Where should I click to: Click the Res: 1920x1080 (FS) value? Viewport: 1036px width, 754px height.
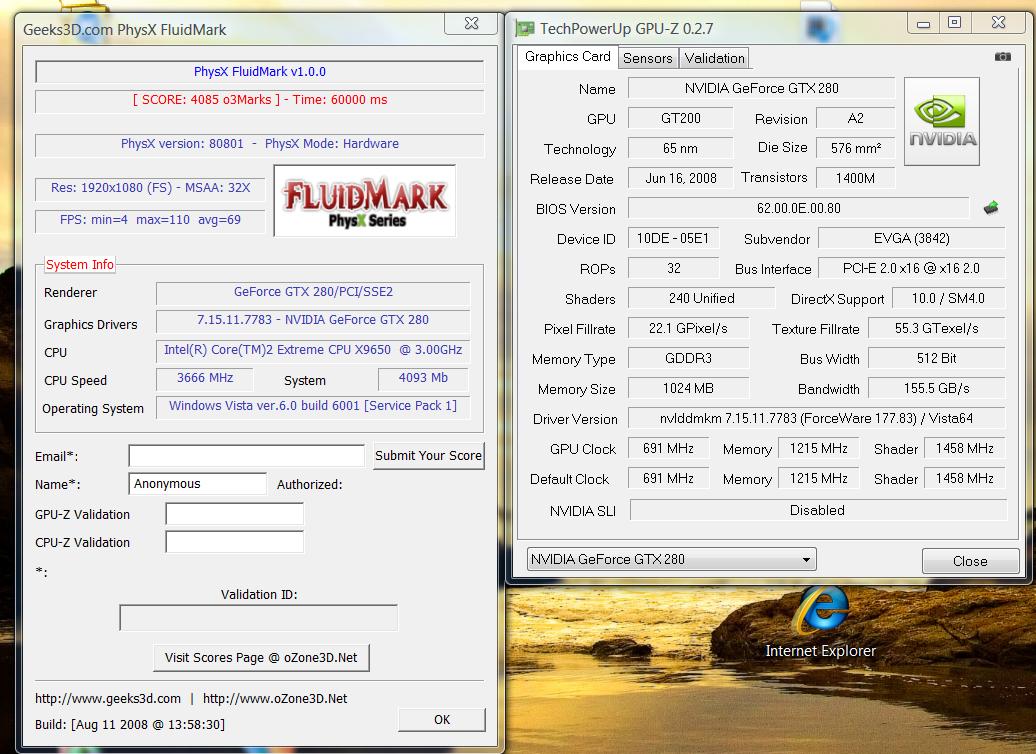click(151, 188)
